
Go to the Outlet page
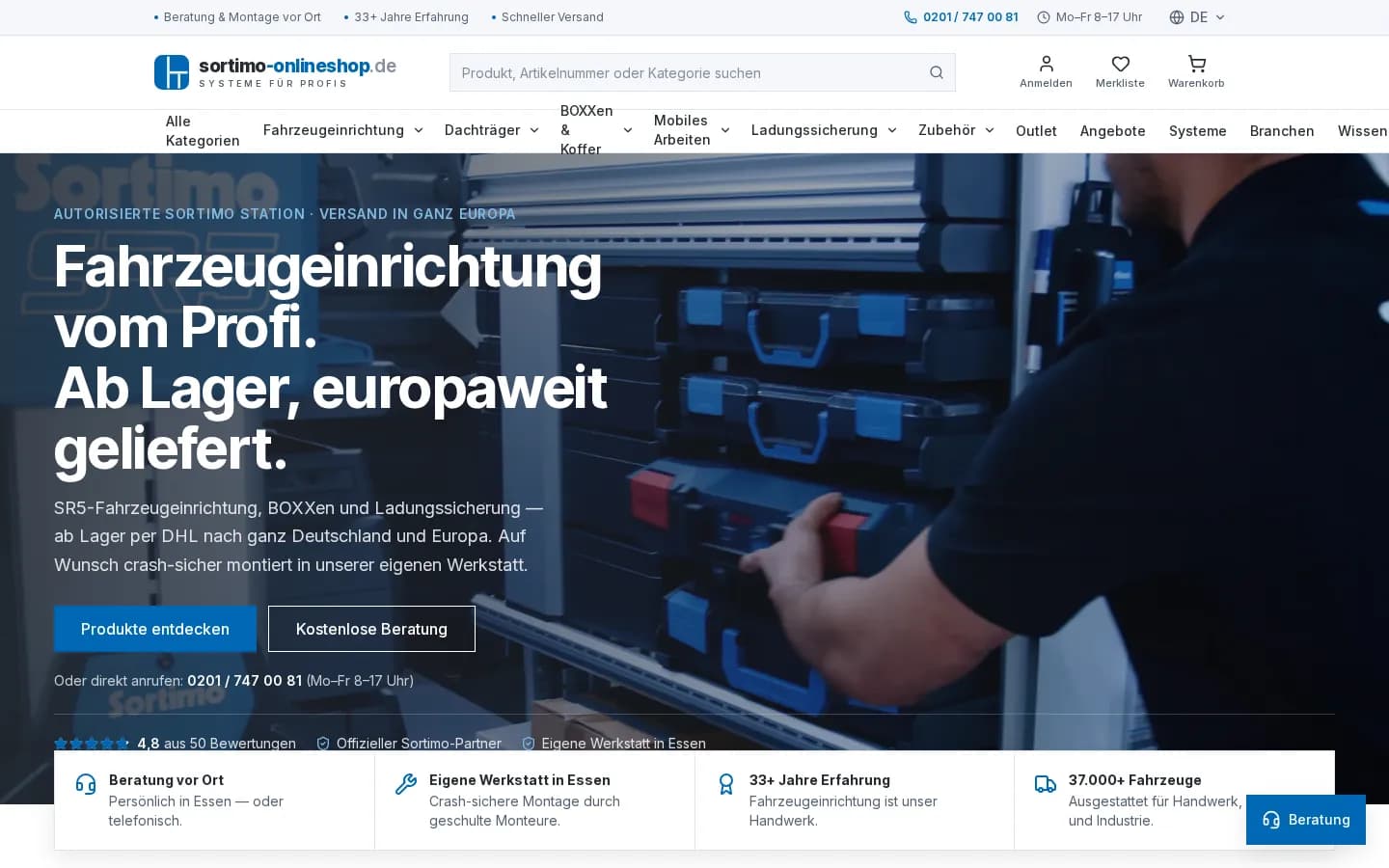(x=1036, y=131)
